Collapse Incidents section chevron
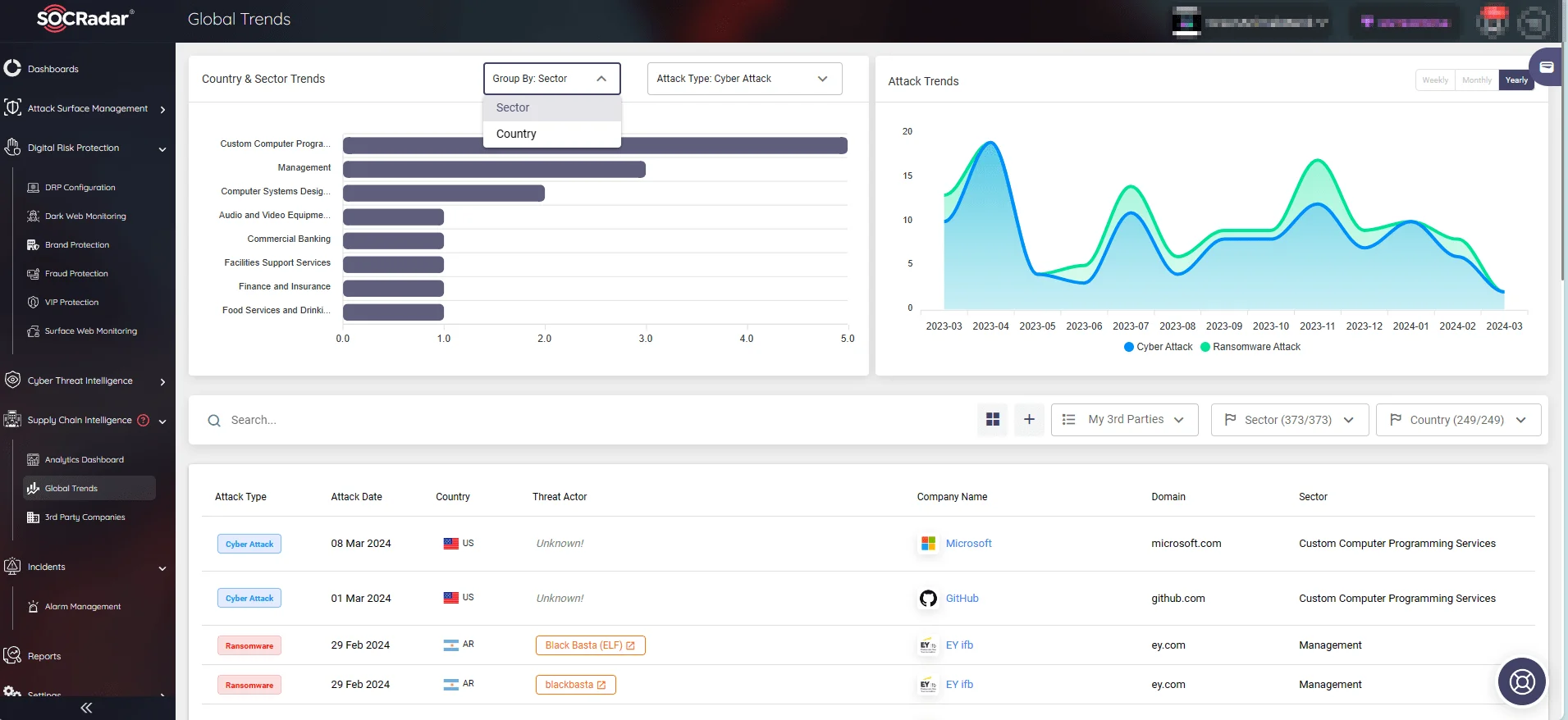This screenshot has width=1568, height=720. (162, 568)
